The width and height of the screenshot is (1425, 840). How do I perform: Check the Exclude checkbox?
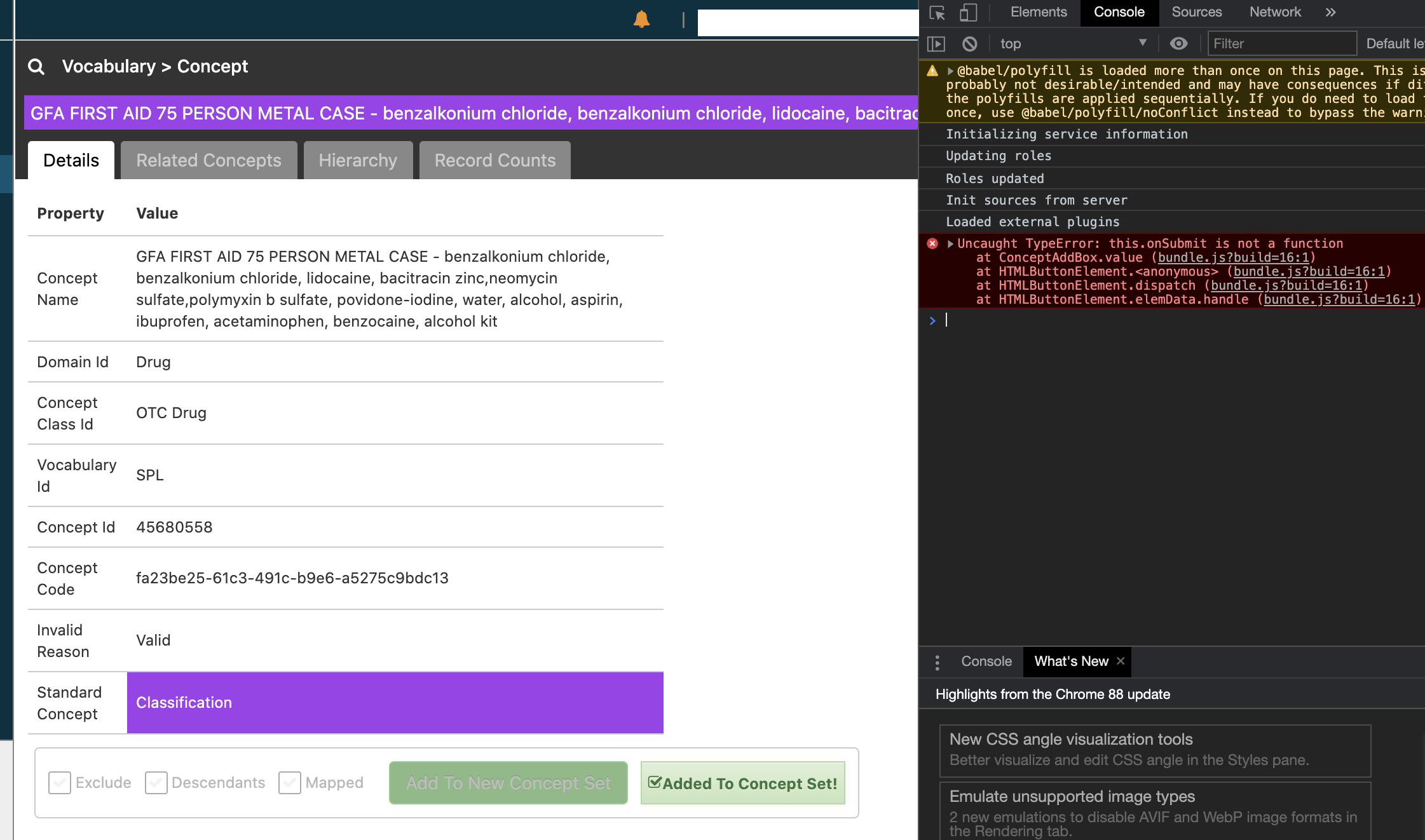point(59,782)
